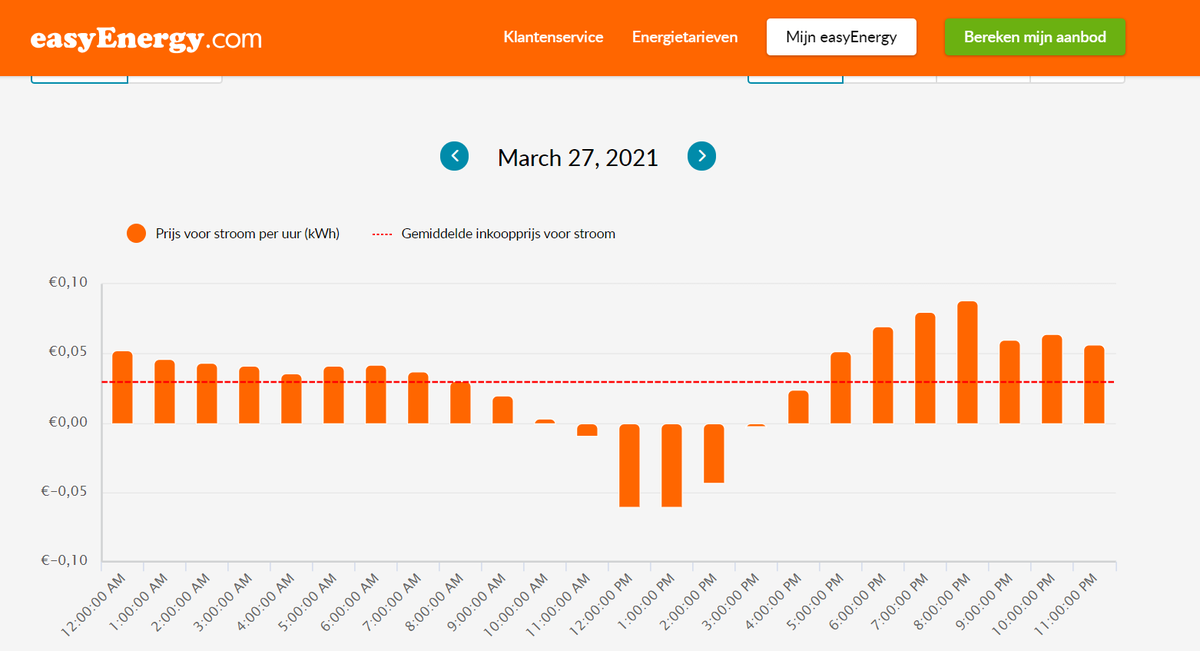Click the orange dot legend icon
1200x651 pixels.
[x=136, y=233]
